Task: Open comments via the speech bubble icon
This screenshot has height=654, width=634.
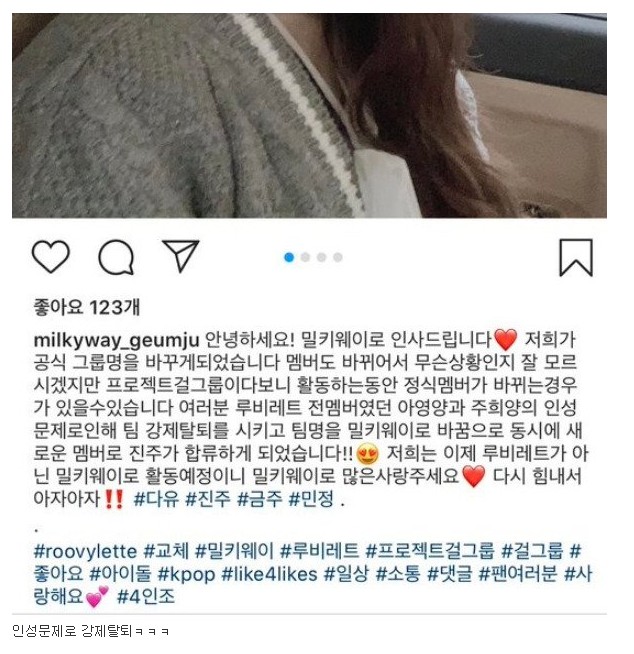Action: pyautogui.click(x=116, y=257)
